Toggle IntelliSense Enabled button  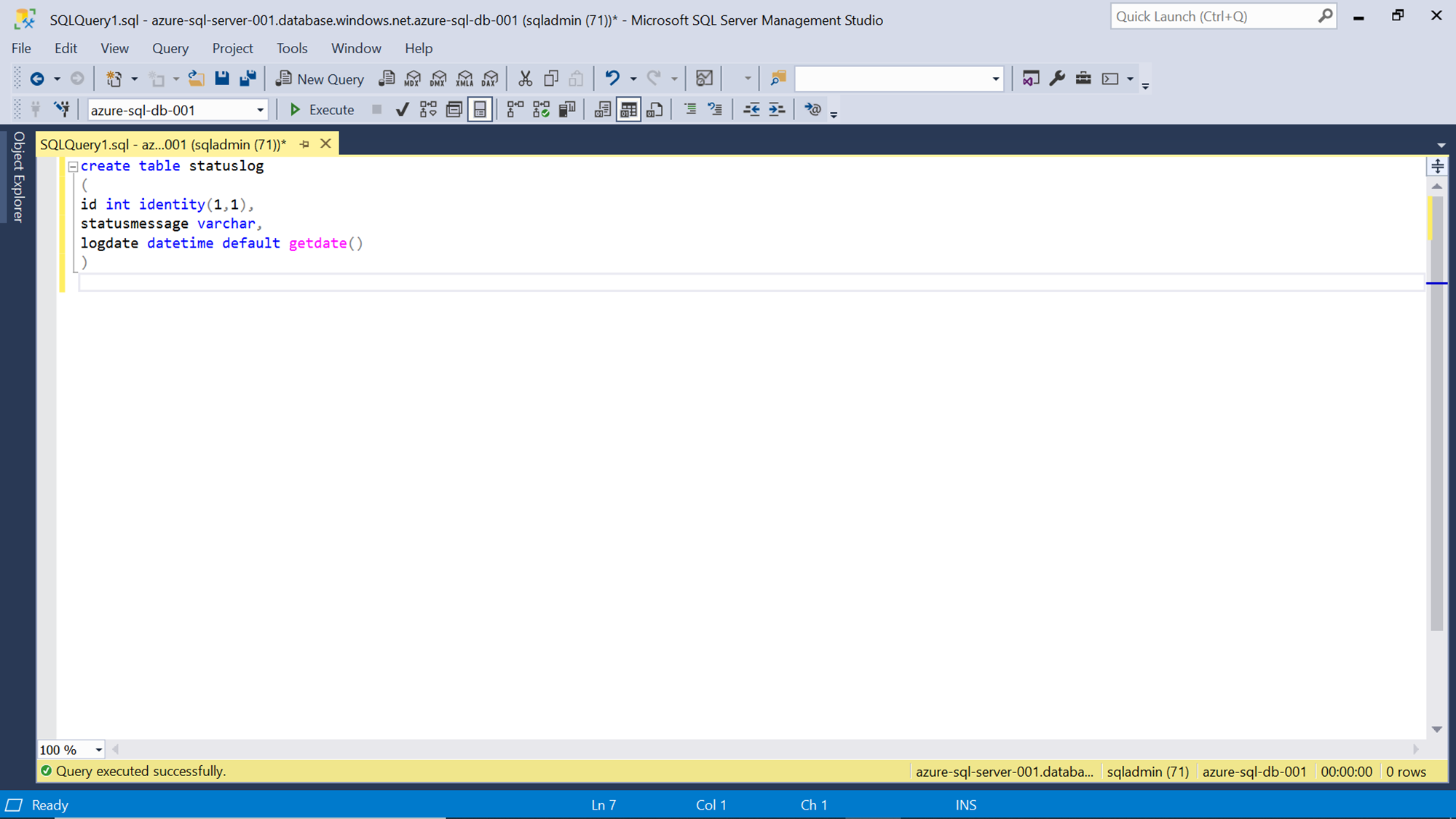point(480,110)
